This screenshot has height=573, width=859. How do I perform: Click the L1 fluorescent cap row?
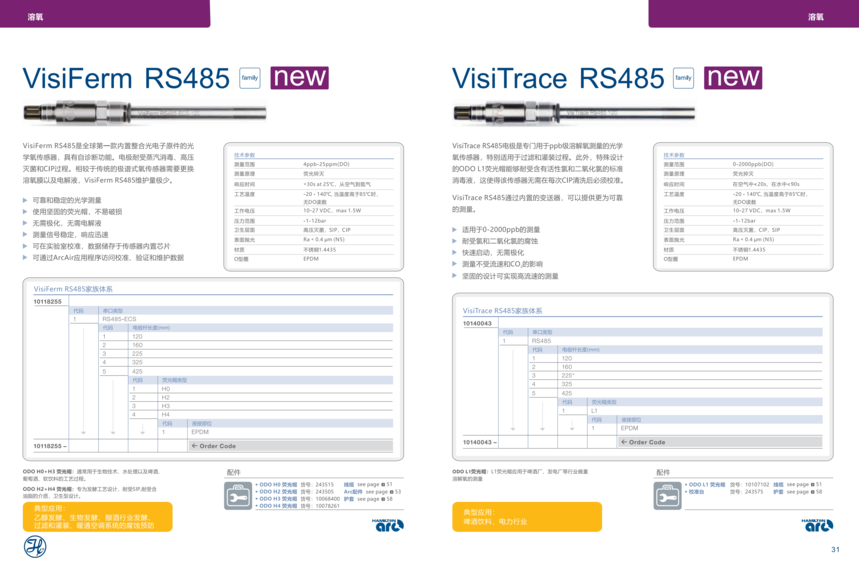point(691,410)
